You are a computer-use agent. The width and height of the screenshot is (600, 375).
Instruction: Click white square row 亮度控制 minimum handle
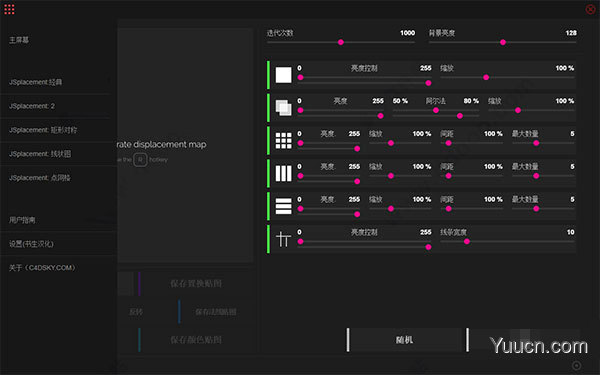pos(300,77)
